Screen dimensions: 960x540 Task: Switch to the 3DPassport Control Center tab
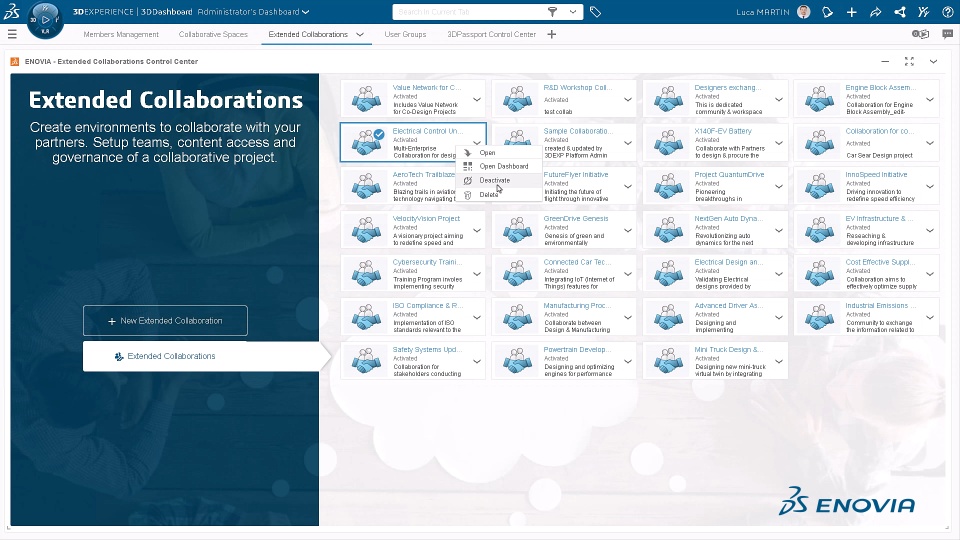(492, 34)
